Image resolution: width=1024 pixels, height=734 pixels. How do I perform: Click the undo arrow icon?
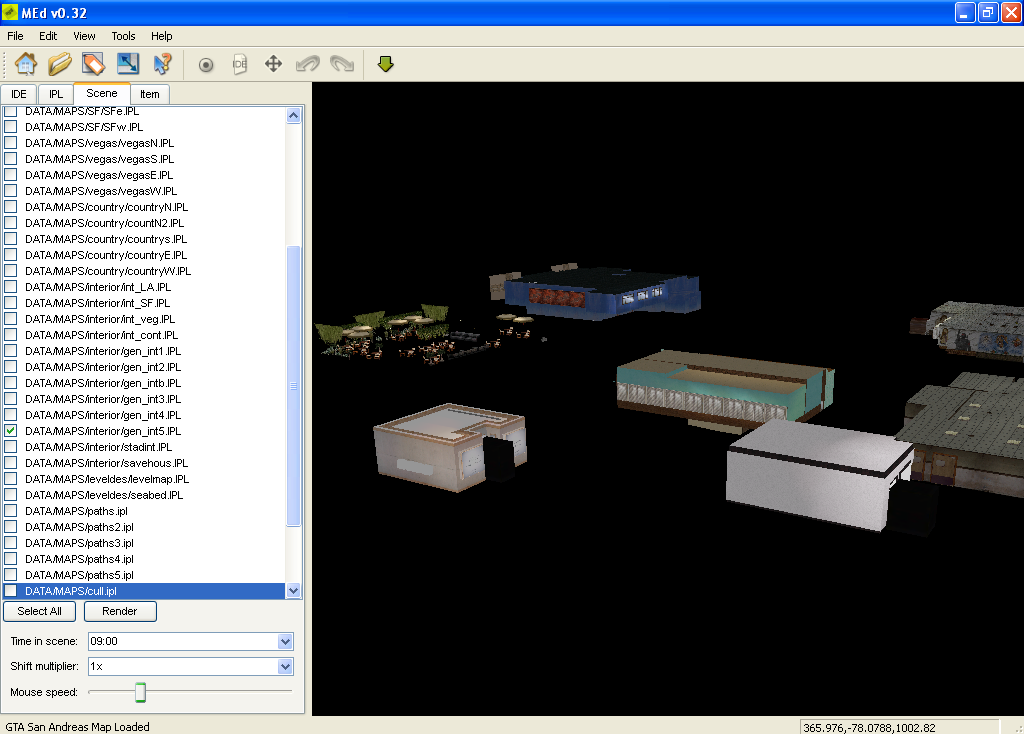[x=308, y=64]
